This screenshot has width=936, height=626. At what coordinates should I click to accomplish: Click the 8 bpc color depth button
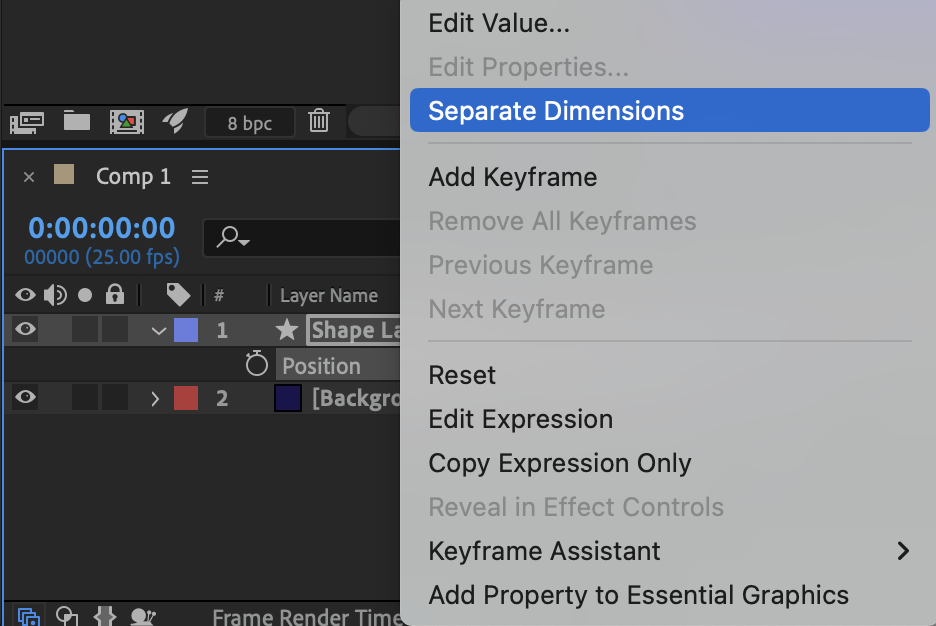click(x=249, y=123)
